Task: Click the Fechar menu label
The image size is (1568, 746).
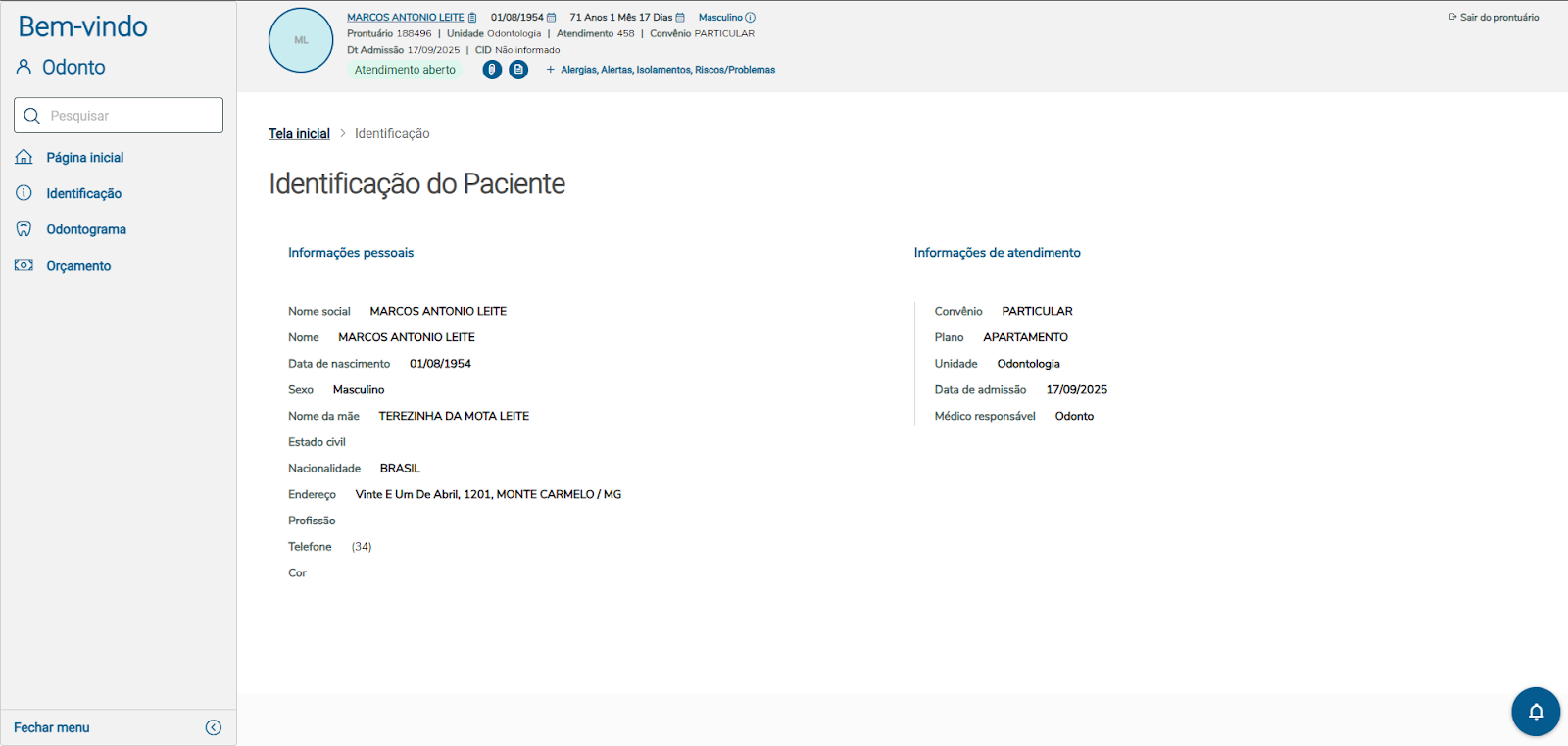Action: click(x=52, y=727)
